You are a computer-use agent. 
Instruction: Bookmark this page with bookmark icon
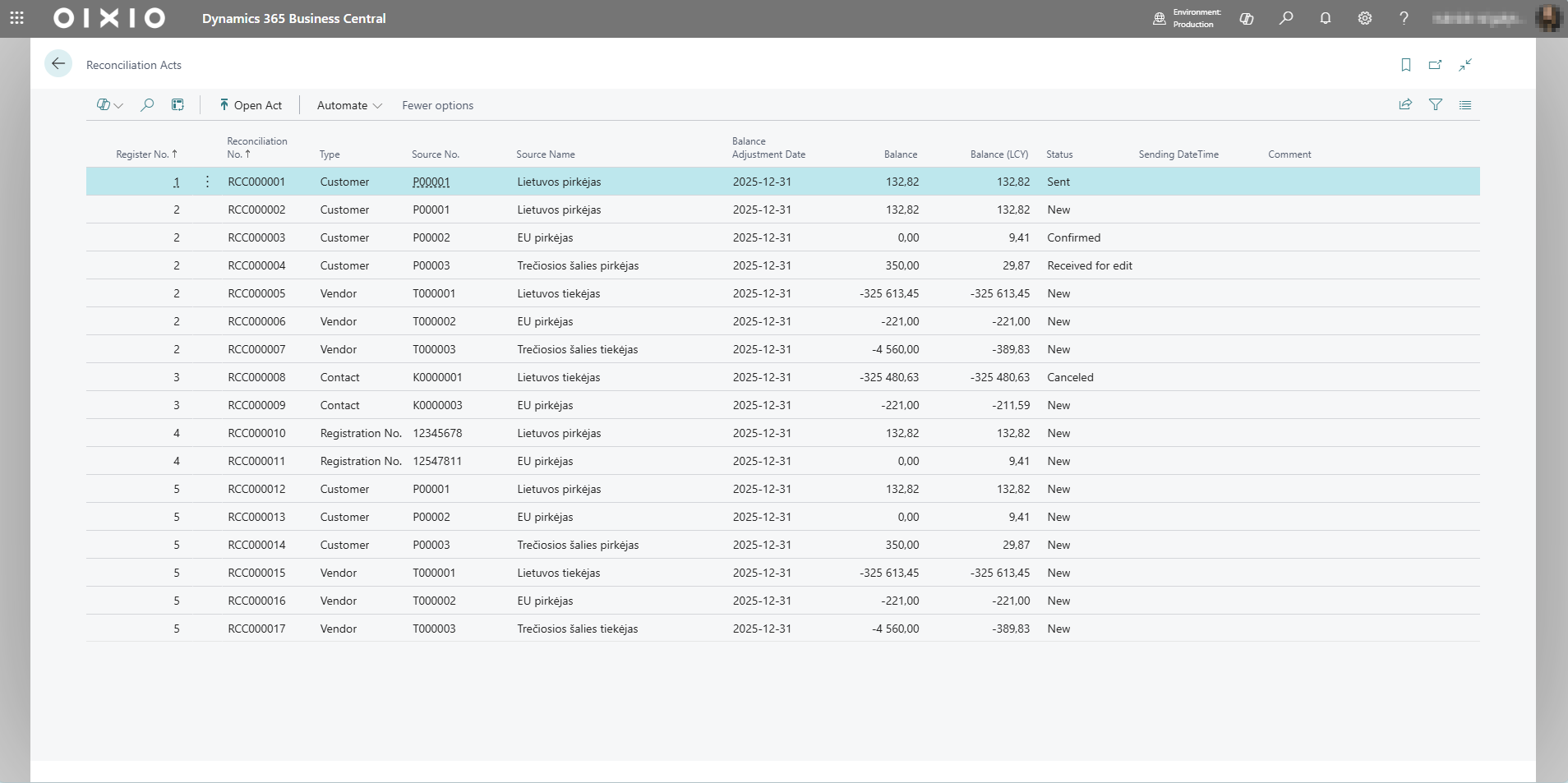[1406, 65]
